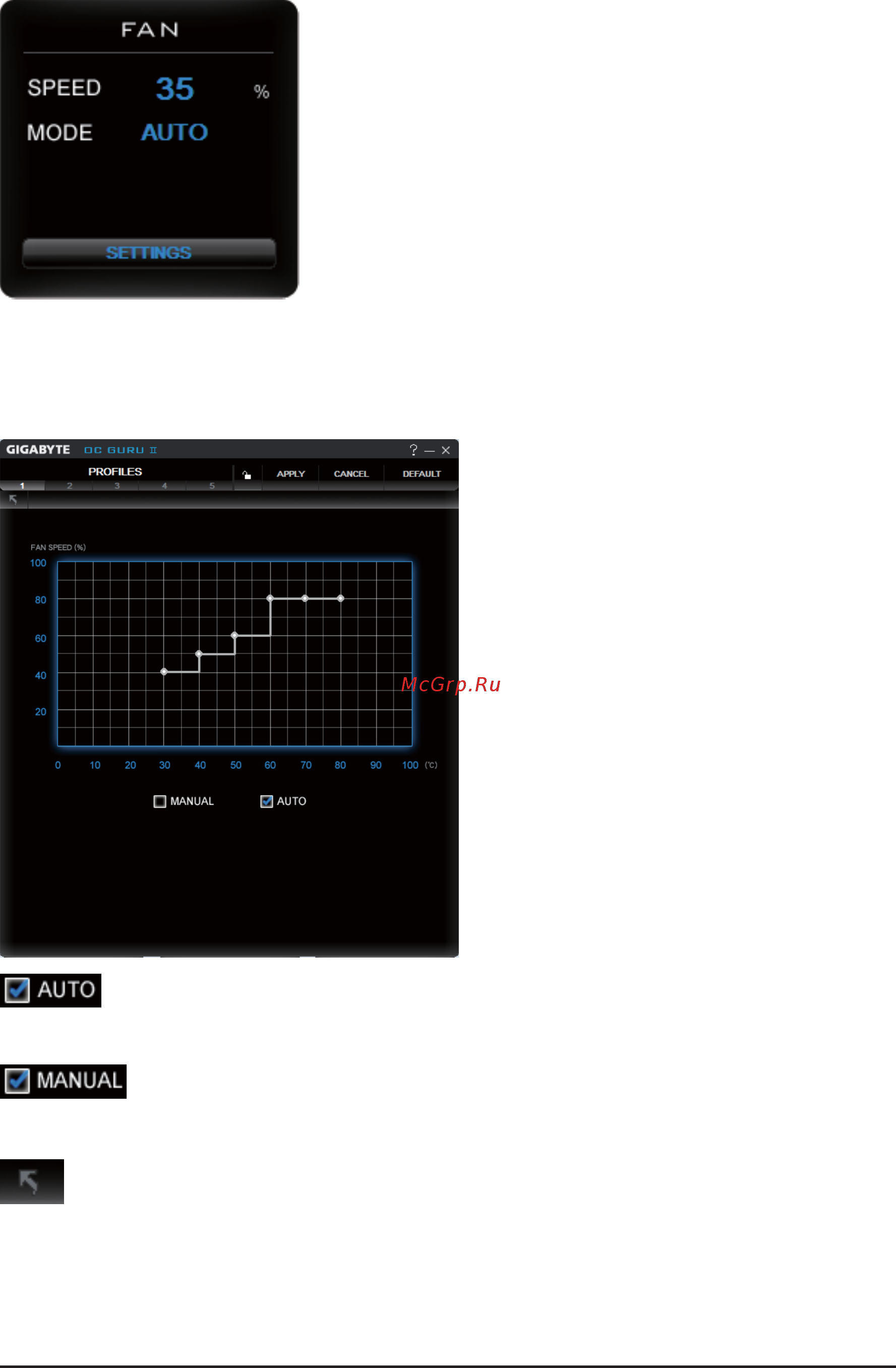
Task: Open help question mark icon
Action: (413, 449)
